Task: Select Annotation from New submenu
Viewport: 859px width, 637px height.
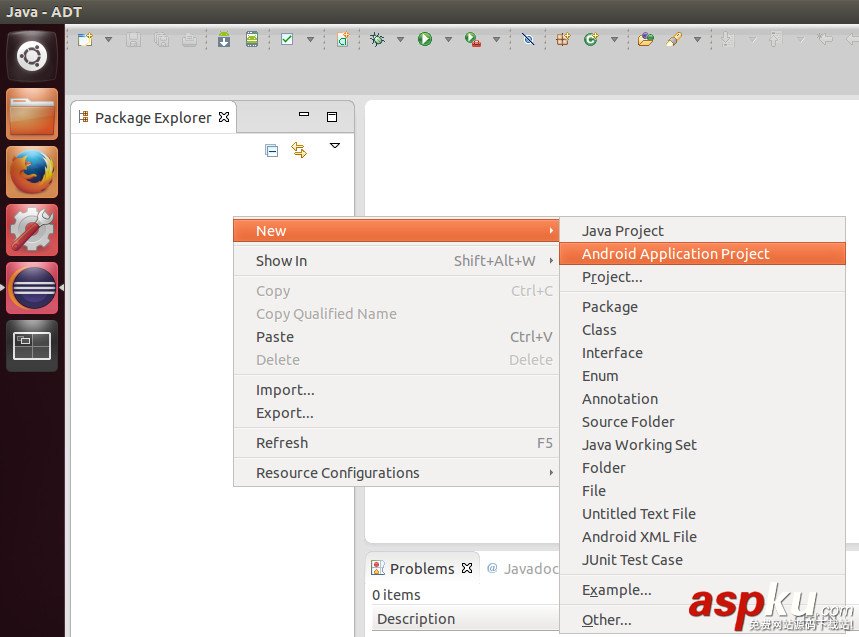Action: (702, 399)
